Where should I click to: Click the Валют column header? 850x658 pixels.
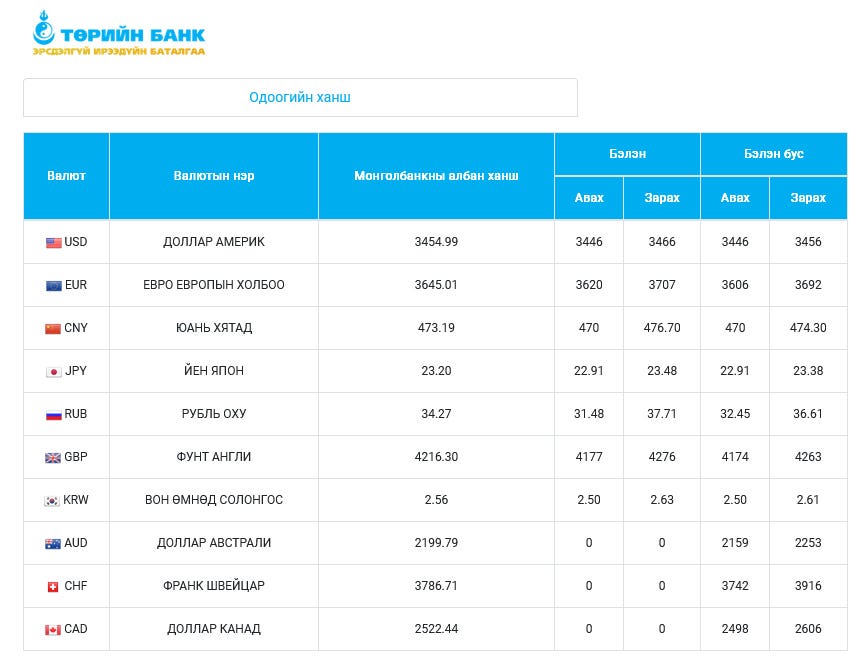pos(66,176)
